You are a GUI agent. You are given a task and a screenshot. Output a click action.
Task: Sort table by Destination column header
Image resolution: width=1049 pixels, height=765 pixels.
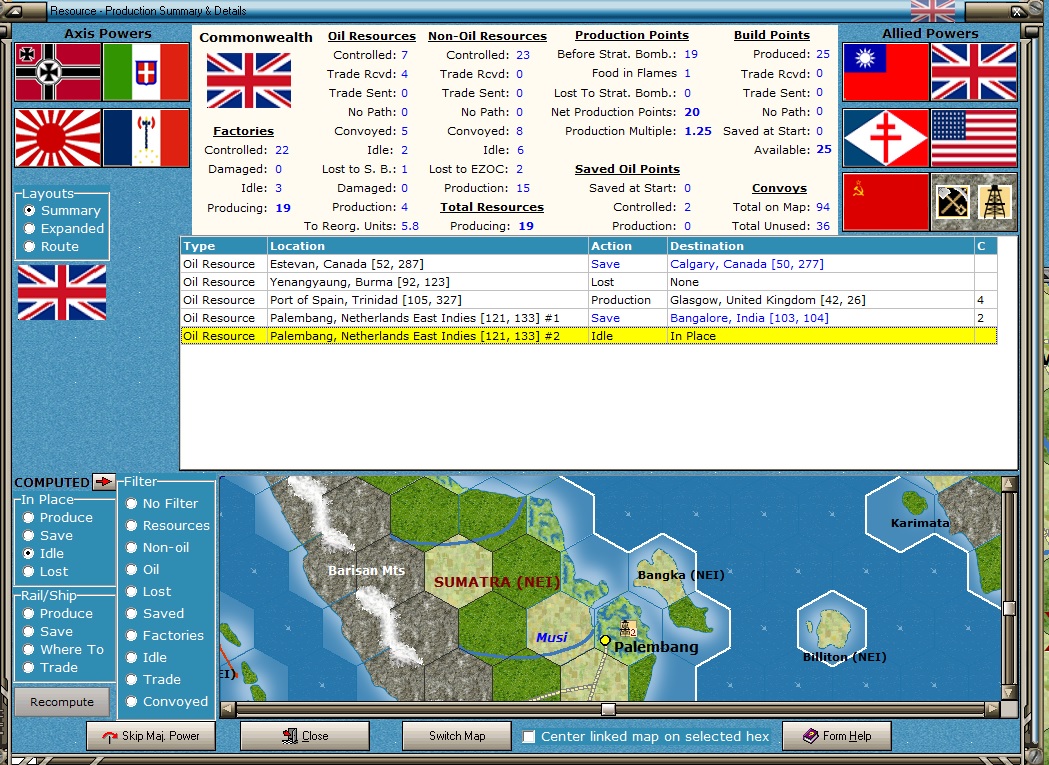coord(821,246)
